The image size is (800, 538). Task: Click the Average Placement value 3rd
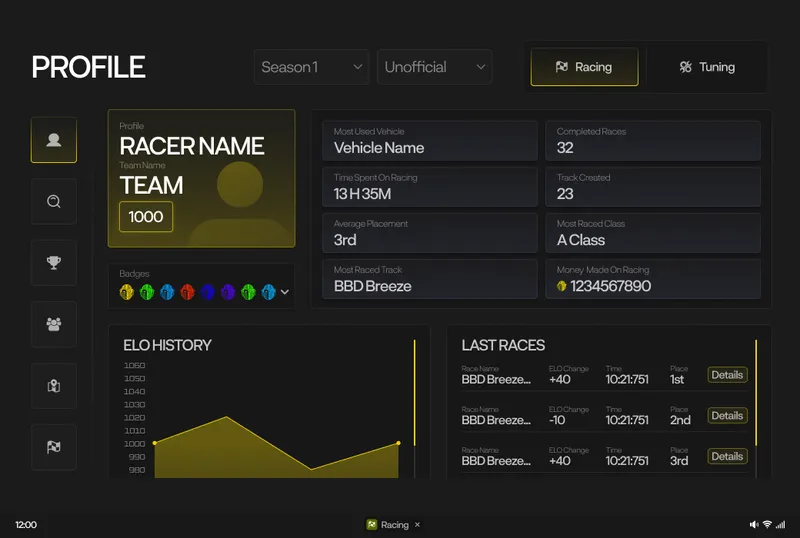point(345,240)
